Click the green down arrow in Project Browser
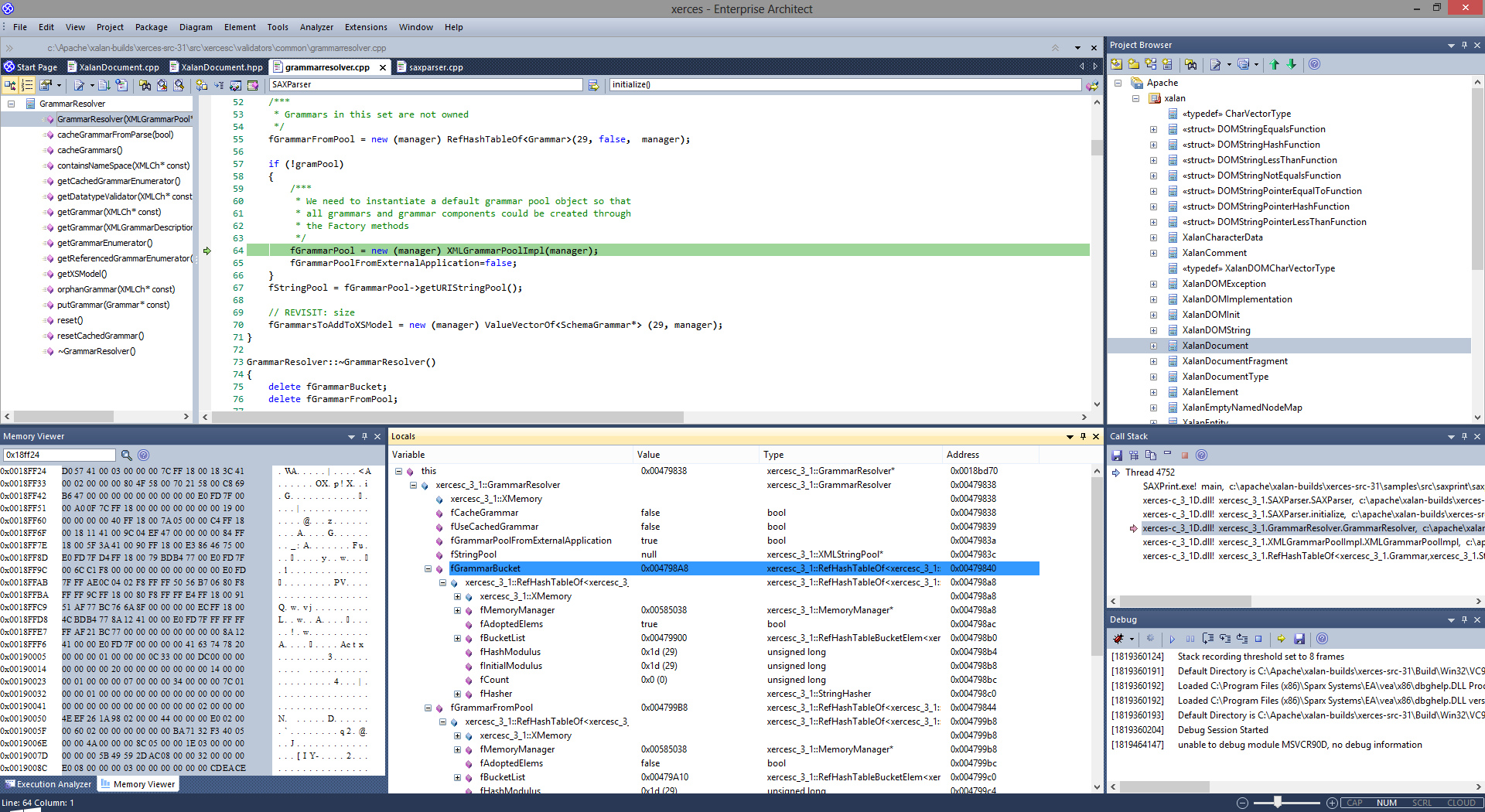This screenshot has width=1485, height=812. coord(1292,65)
